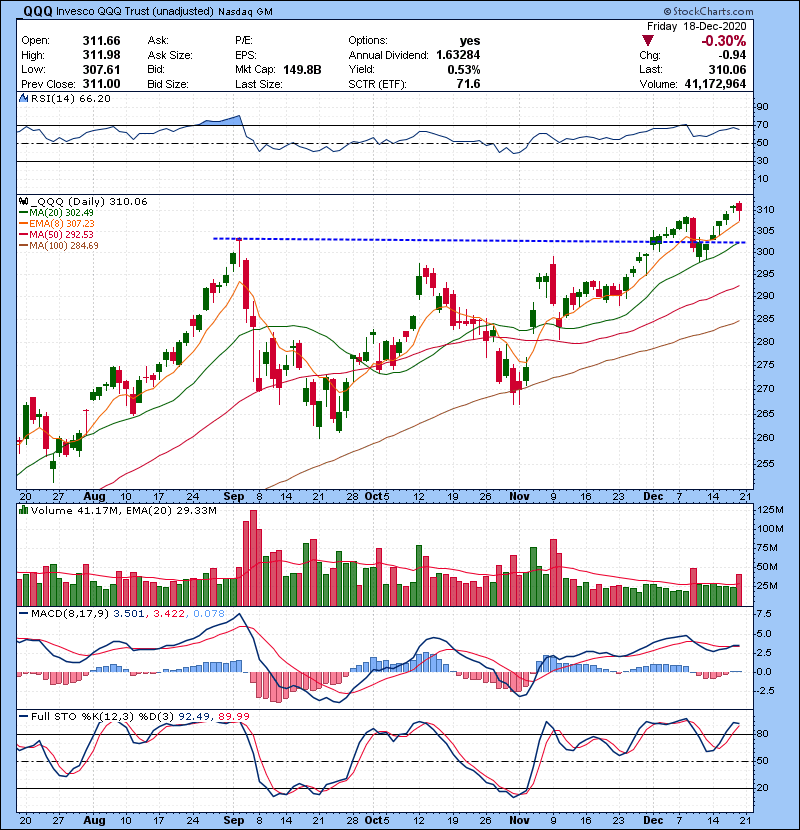Click the volume bars icon beside Volume label
The image size is (800, 830).
(23, 510)
